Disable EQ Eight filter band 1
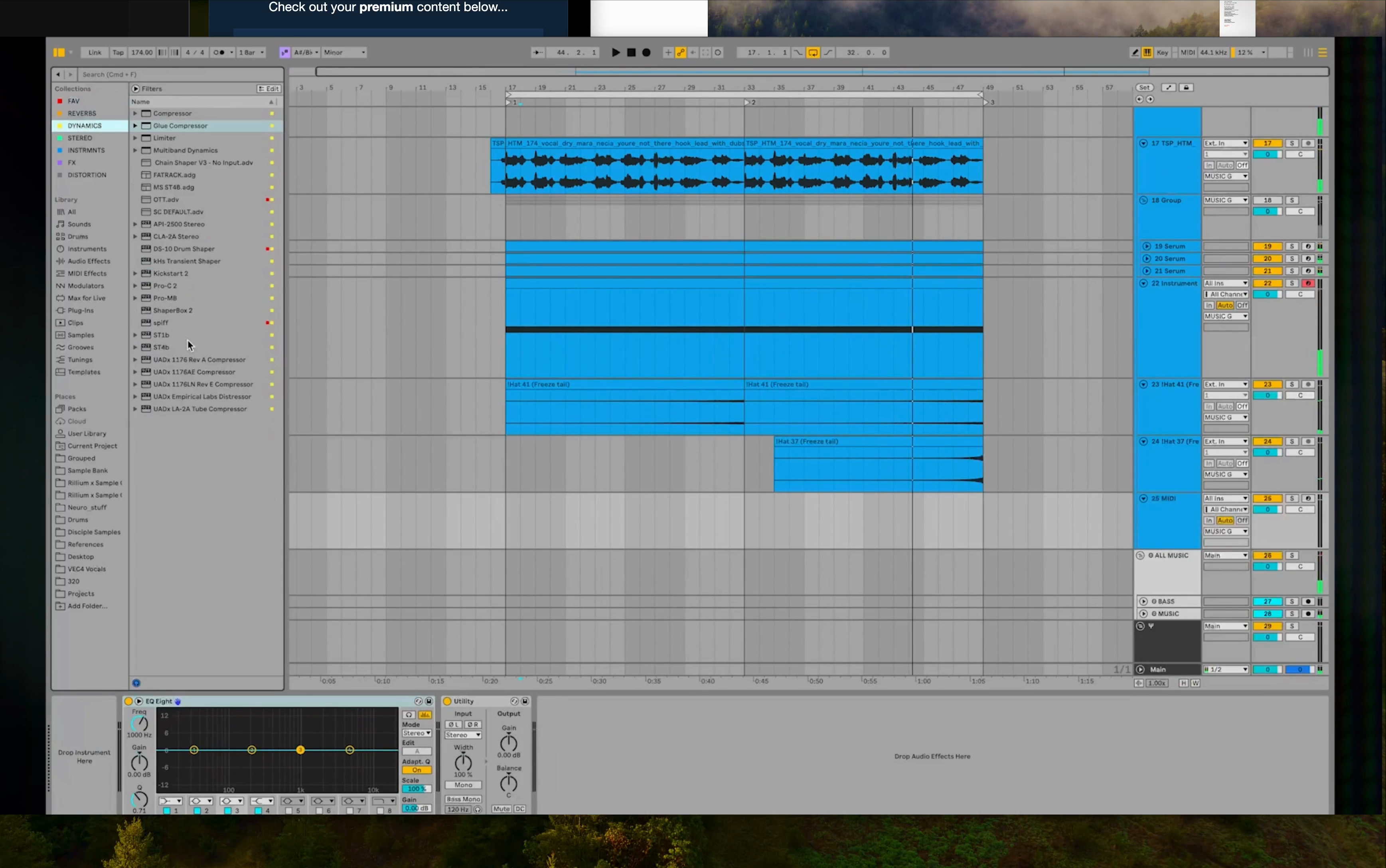 point(166,811)
